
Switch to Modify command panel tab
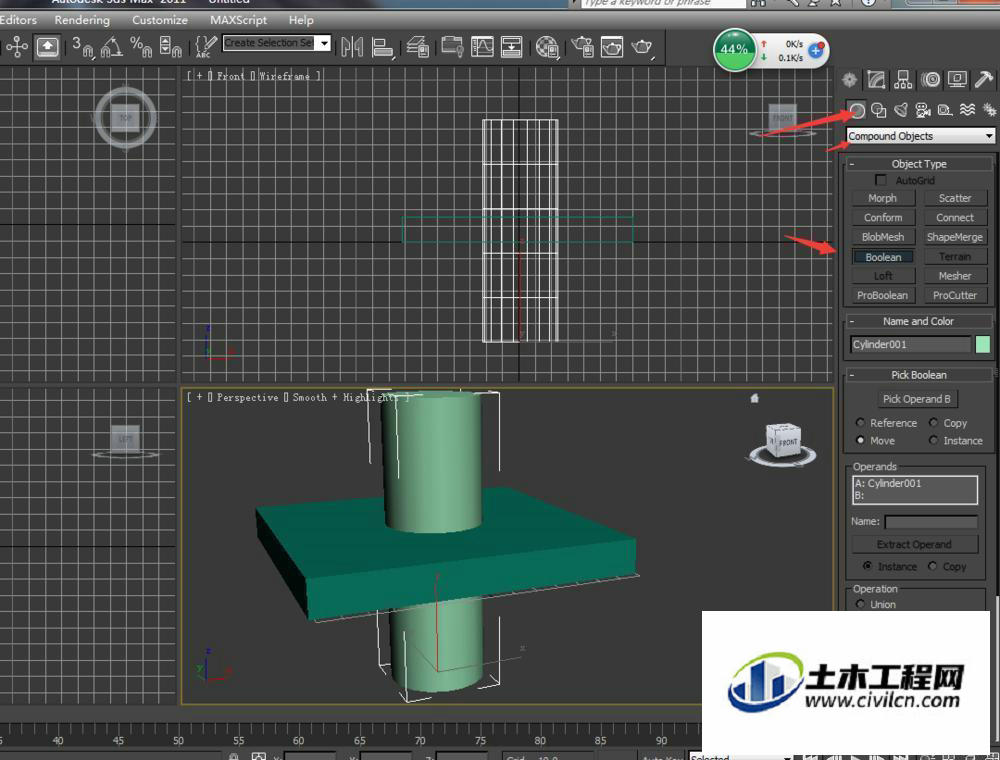[x=876, y=80]
